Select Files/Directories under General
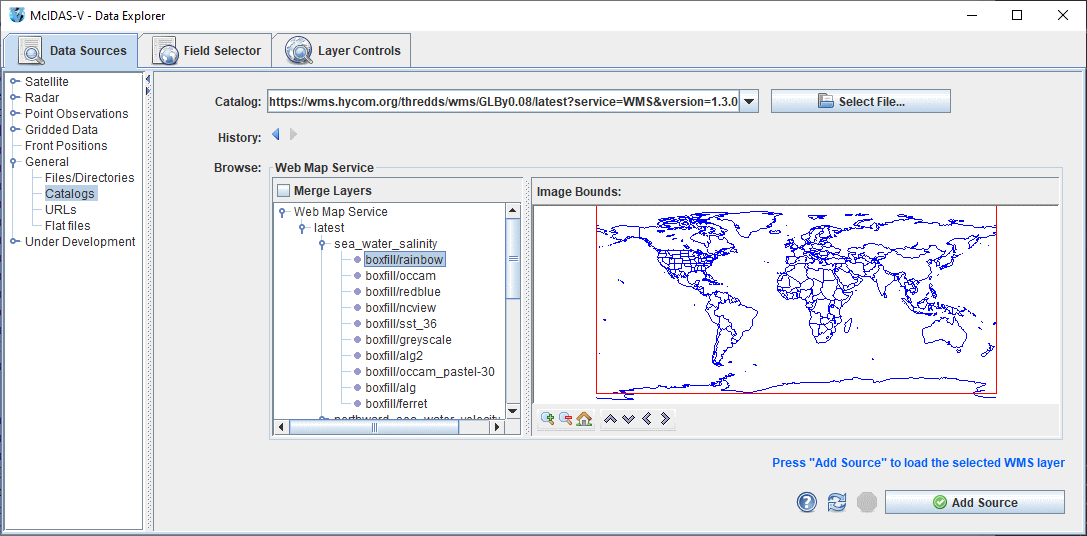 click(x=89, y=178)
